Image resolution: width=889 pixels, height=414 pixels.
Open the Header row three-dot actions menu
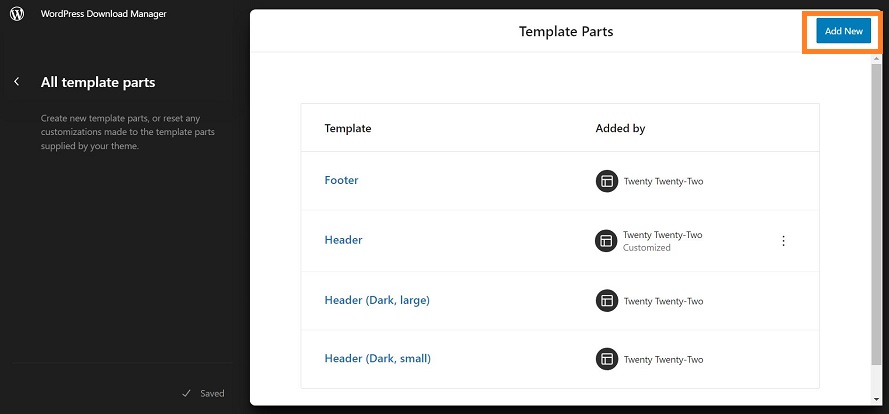point(783,241)
